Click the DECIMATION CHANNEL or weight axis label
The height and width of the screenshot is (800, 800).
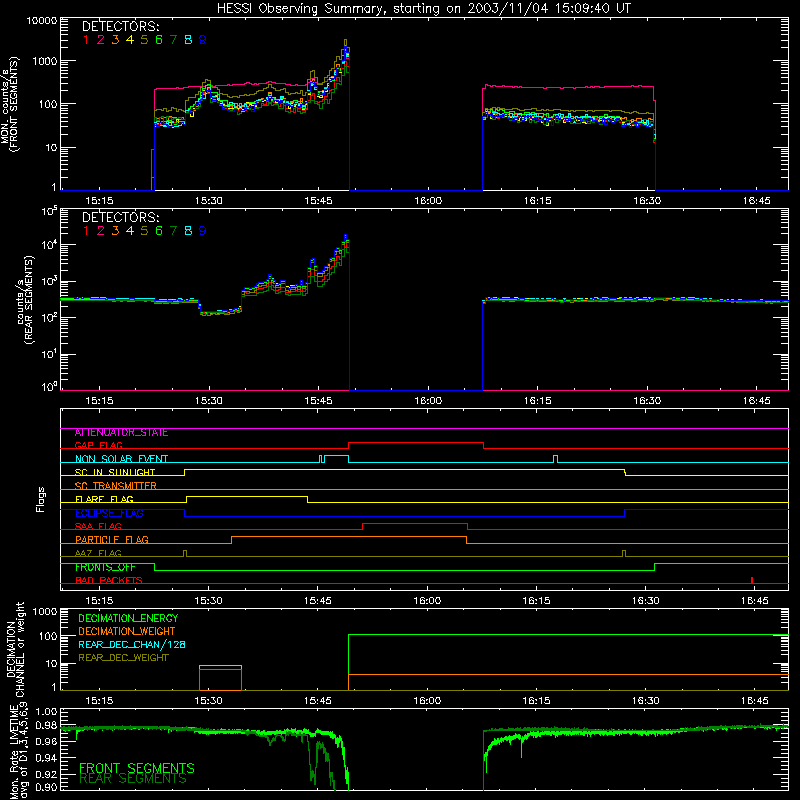(14, 650)
